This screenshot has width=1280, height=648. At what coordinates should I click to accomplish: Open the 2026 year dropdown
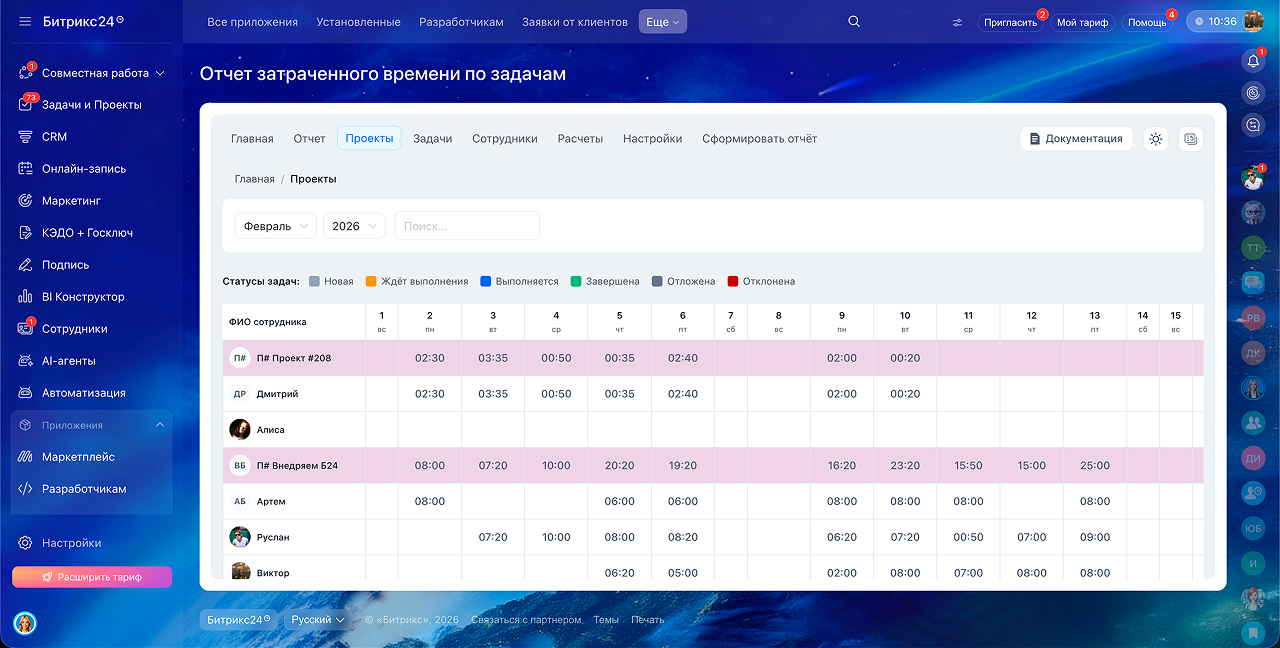click(354, 226)
